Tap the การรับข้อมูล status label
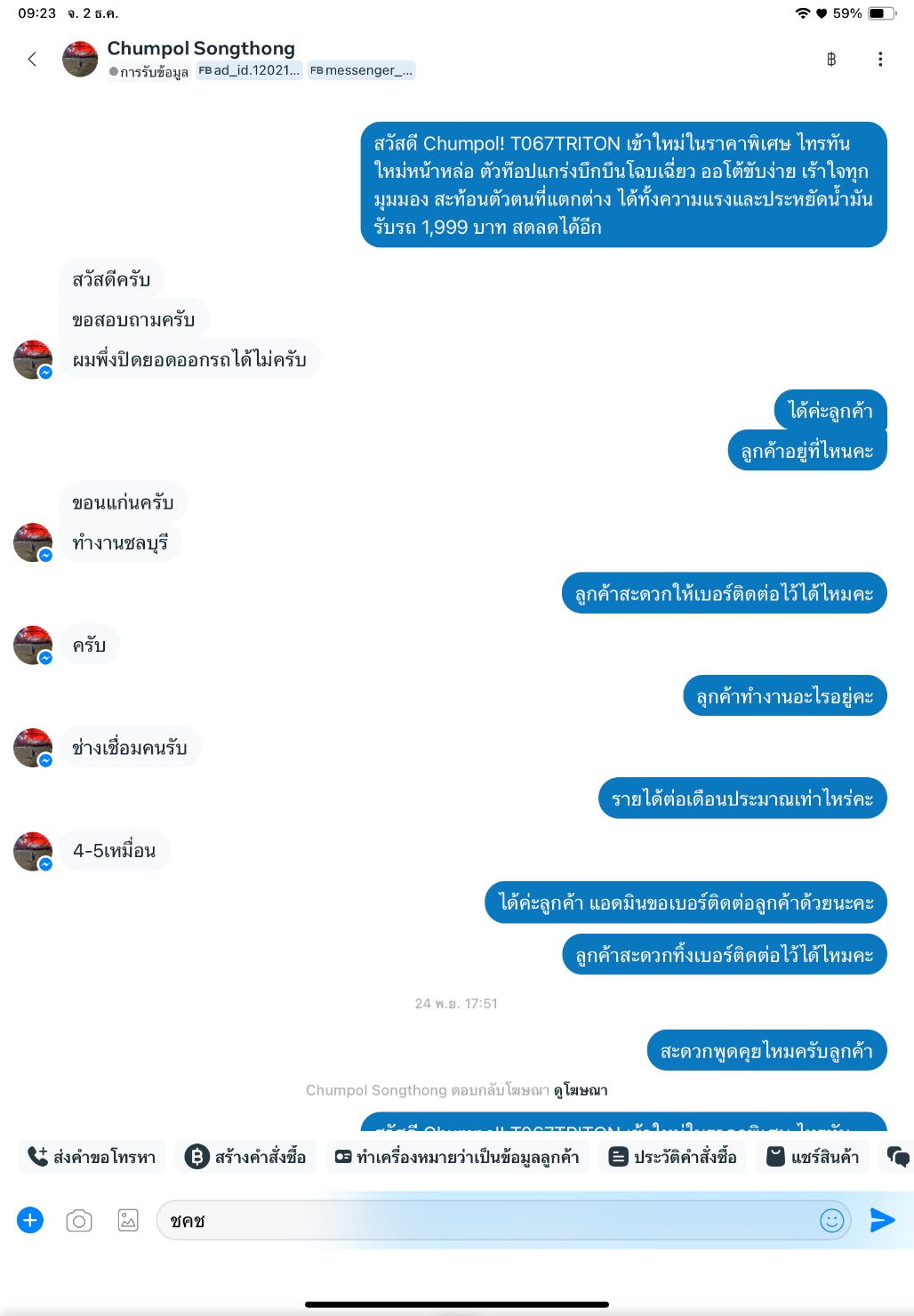The width and height of the screenshot is (914, 1316). tap(148, 71)
